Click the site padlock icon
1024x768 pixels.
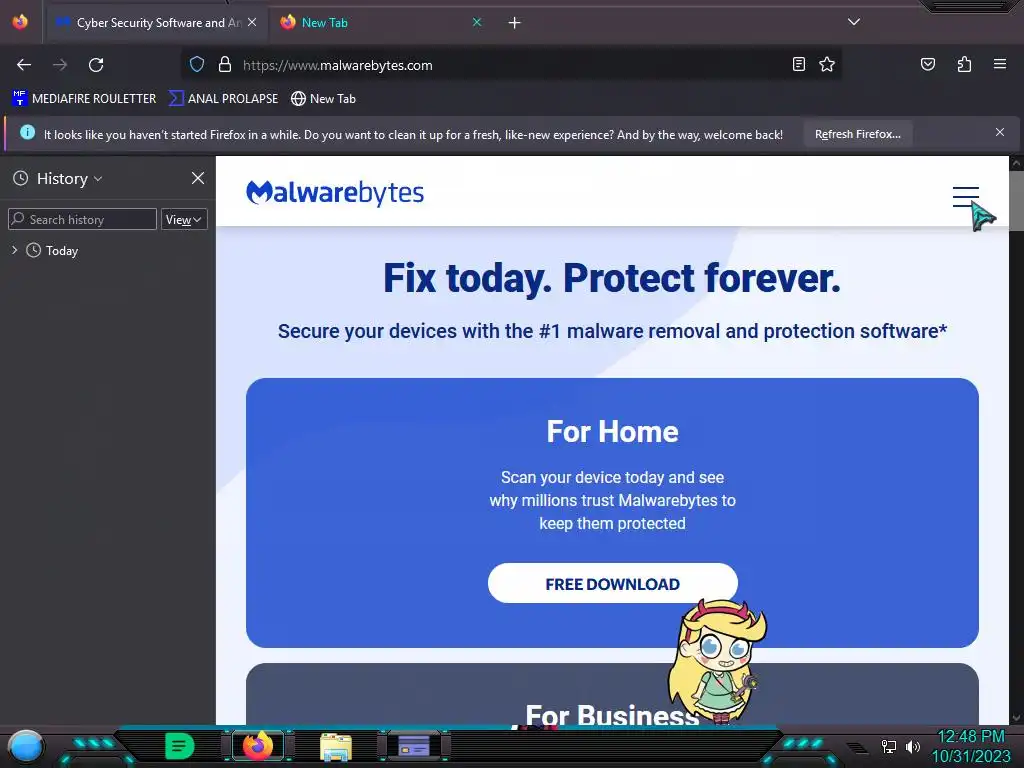pos(225,64)
